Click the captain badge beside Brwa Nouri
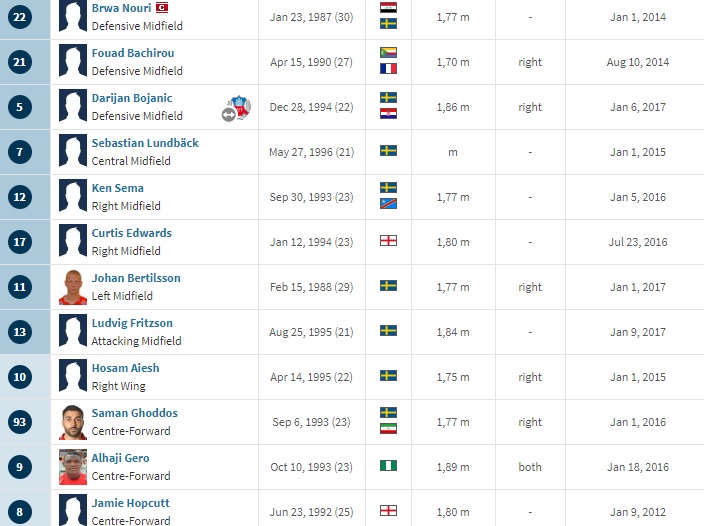Viewport: 704px width, 526px height. point(161,8)
